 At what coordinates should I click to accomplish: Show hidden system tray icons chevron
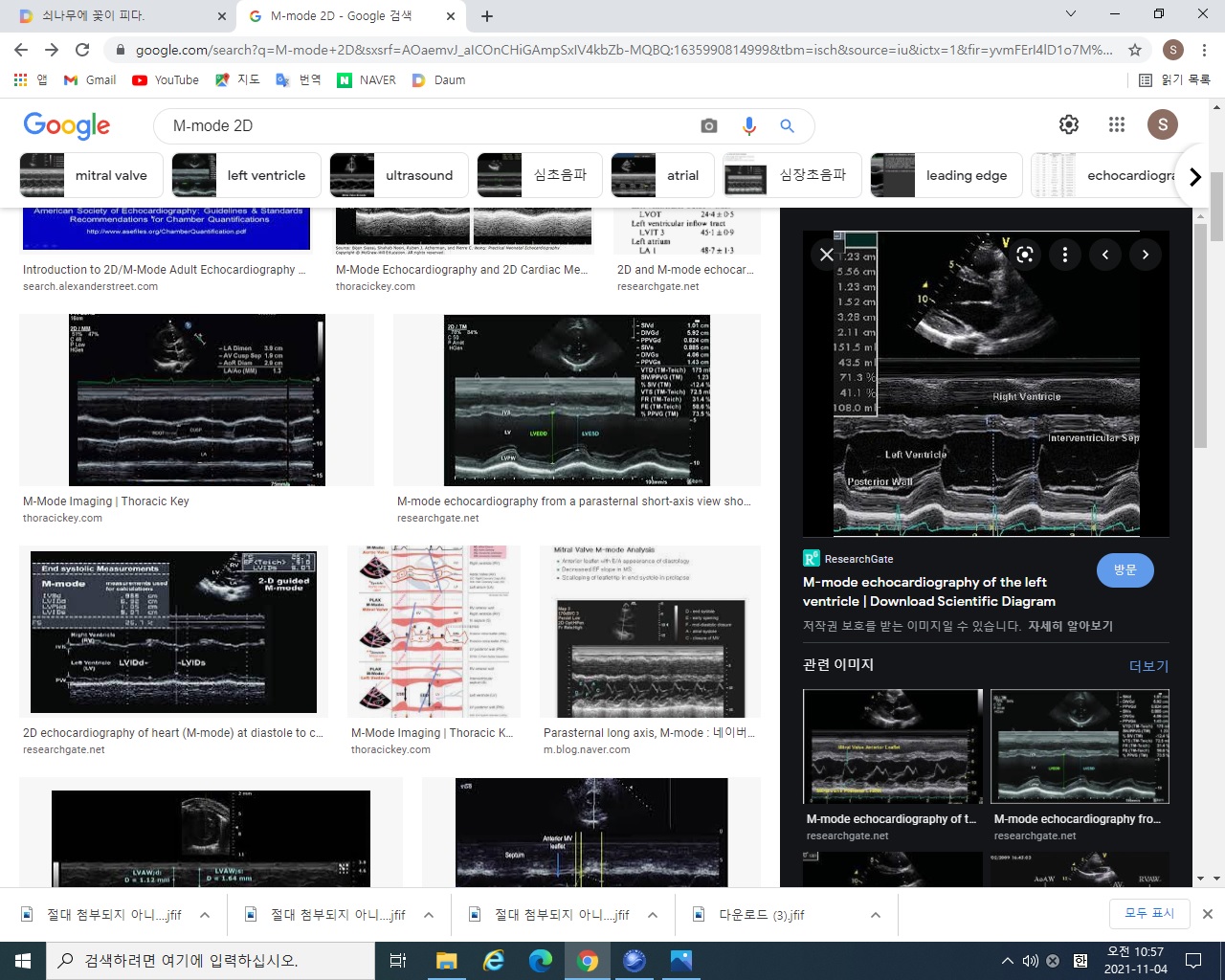(x=1007, y=961)
